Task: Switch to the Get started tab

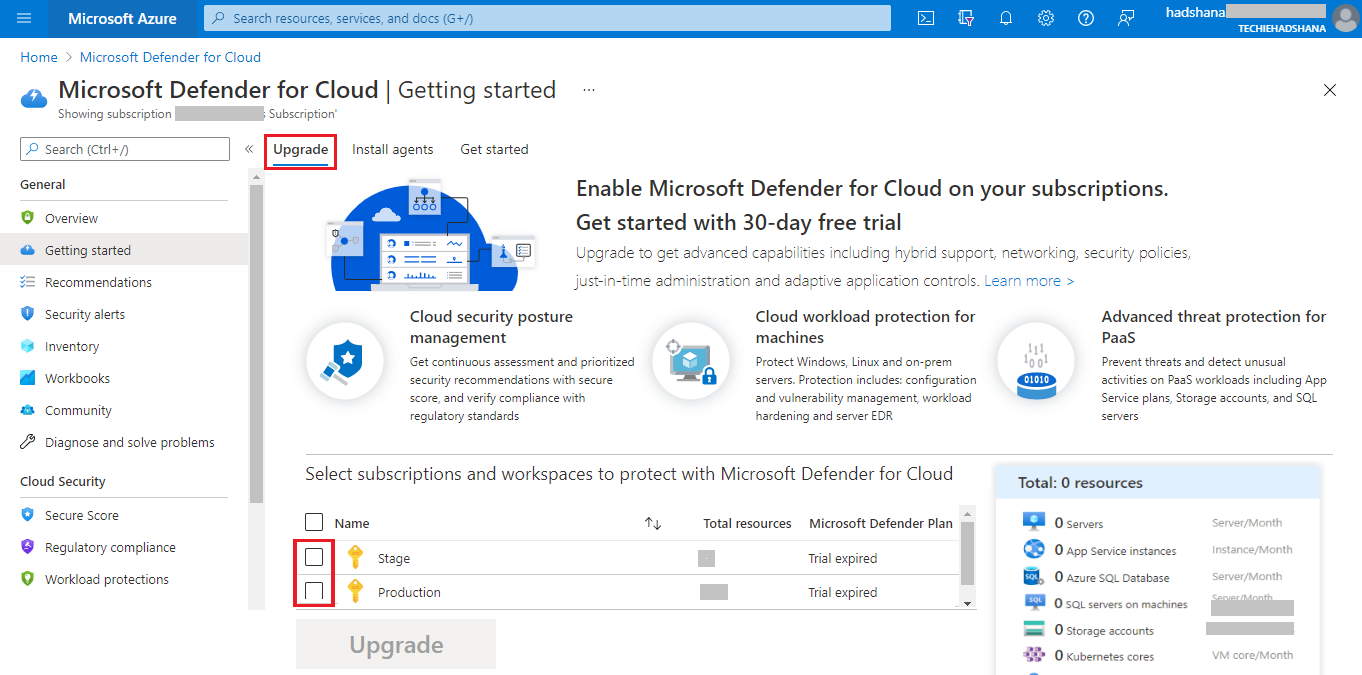Action: pyautogui.click(x=494, y=149)
